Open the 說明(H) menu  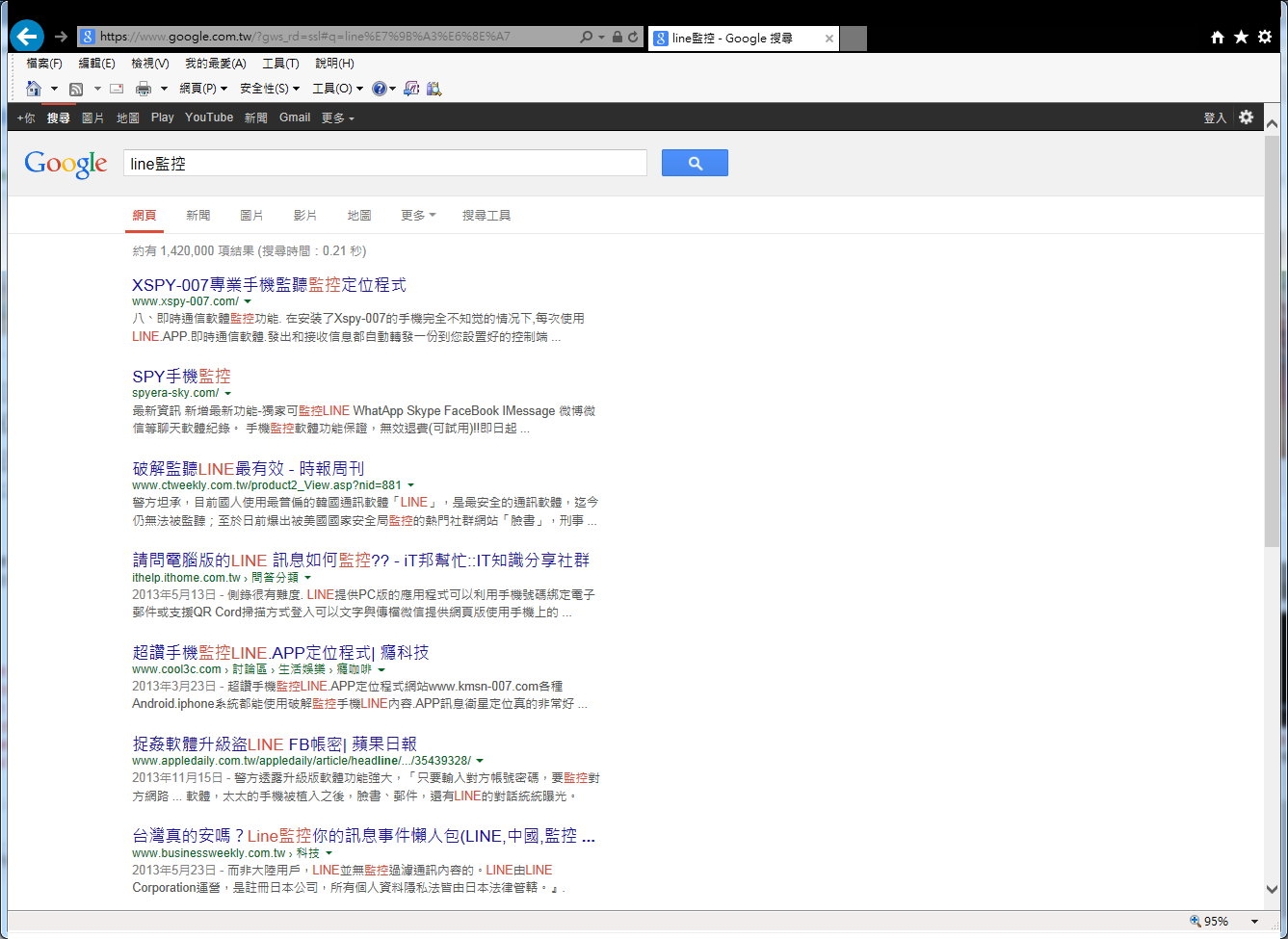tap(334, 64)
